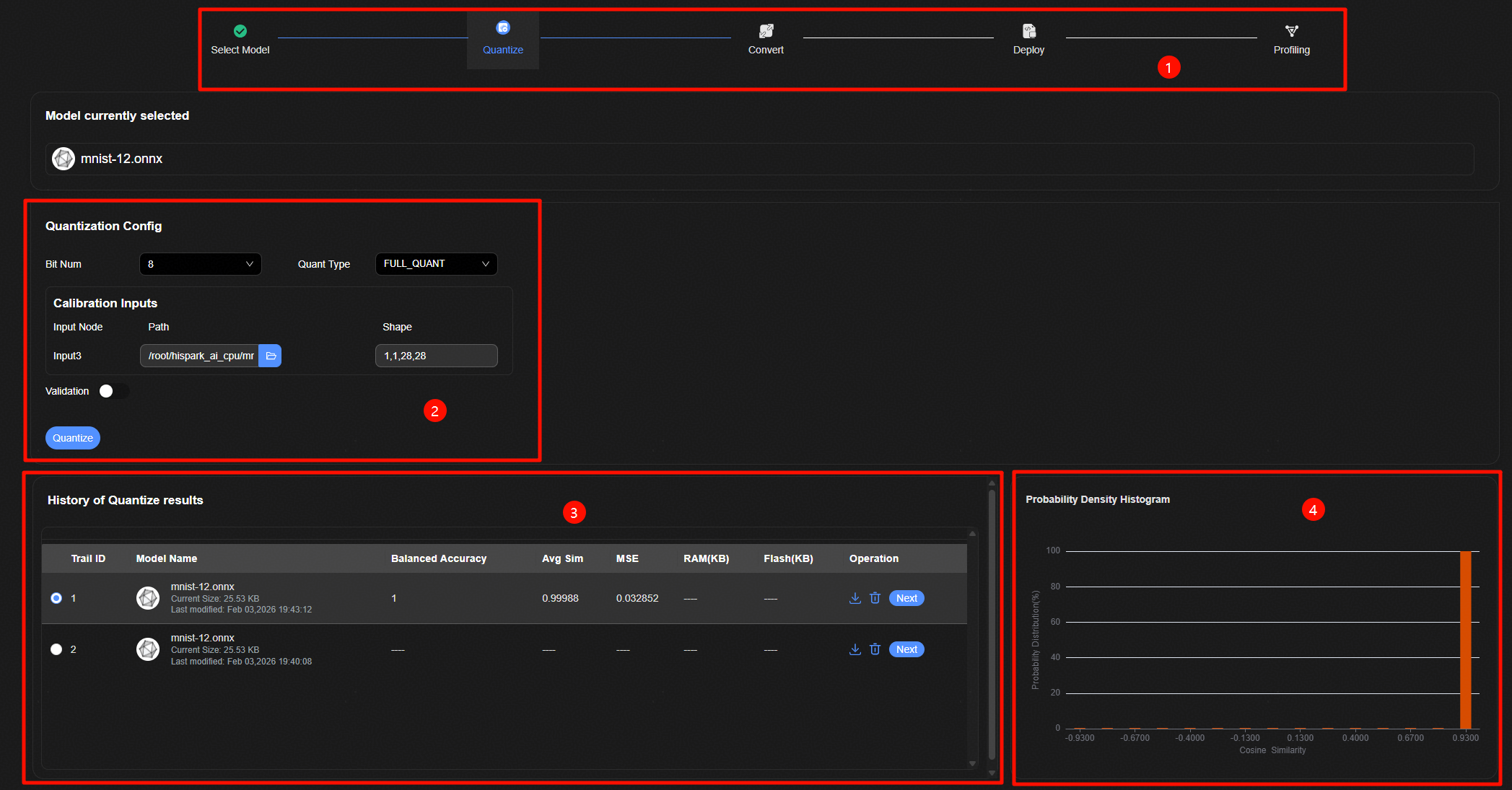This screenshot has width=1512, height=790.
Task: Click the Convert step icon
Action: tap(766, 31)
